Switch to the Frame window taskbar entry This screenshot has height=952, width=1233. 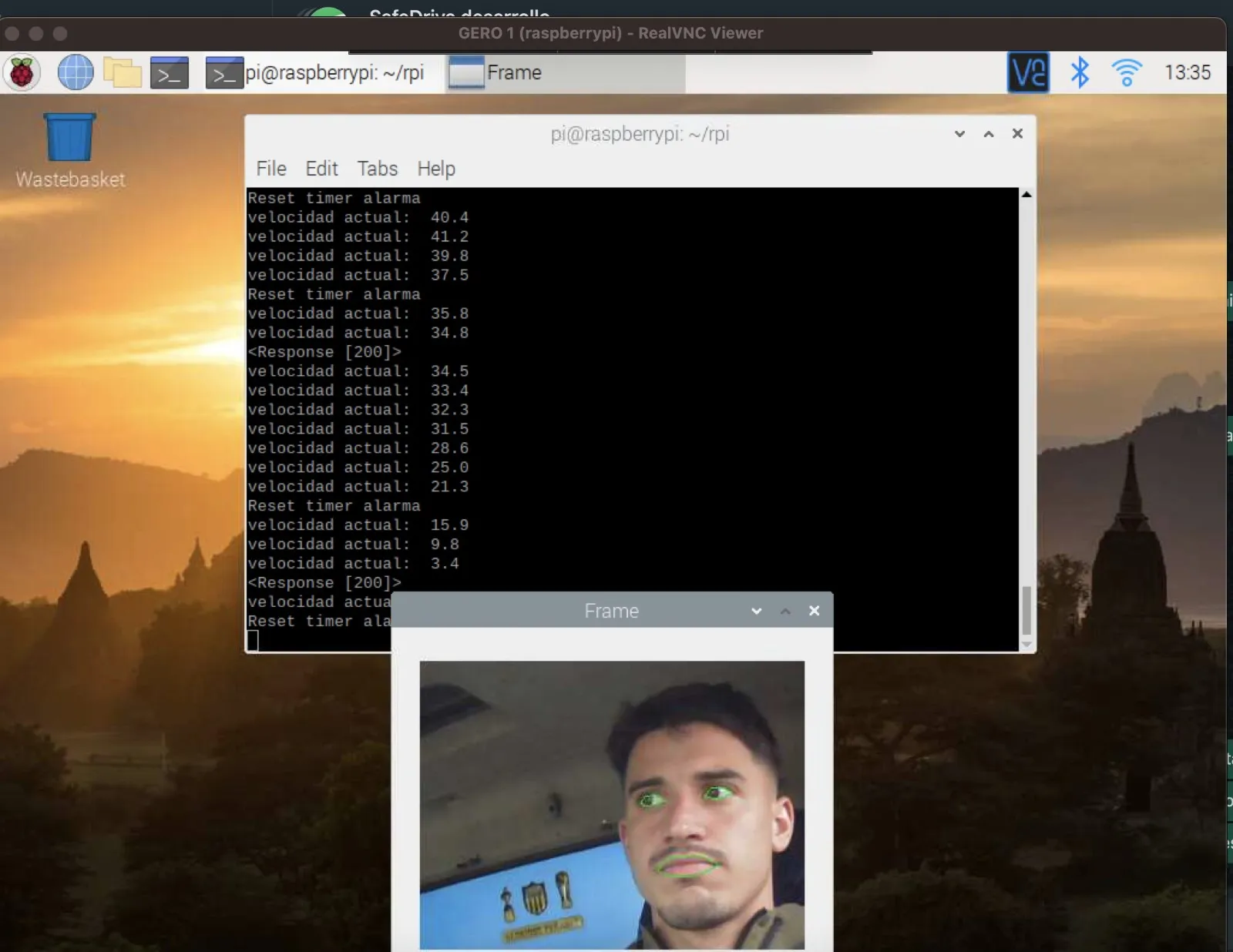tap(566, 73)
